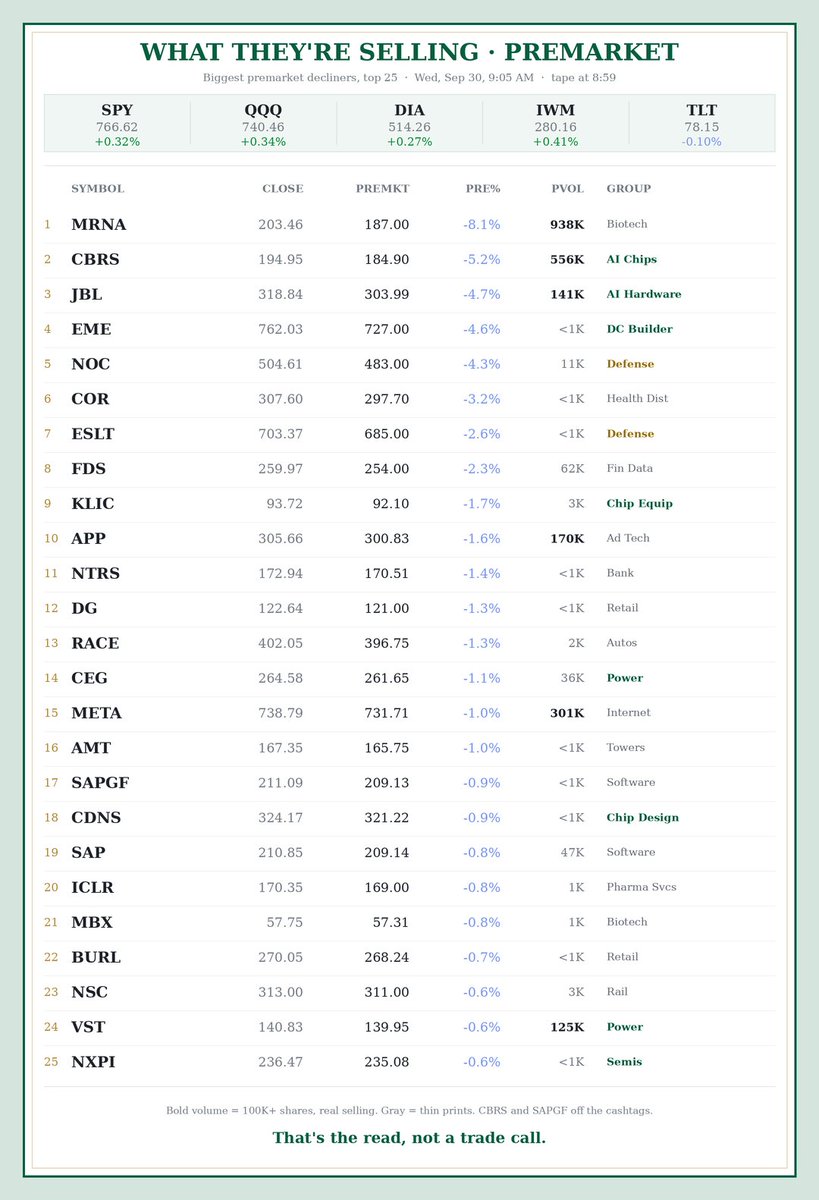The width and height of the screenshot is (819, 1200).
Task: Click the DC Builder group label
Action: 640,329
